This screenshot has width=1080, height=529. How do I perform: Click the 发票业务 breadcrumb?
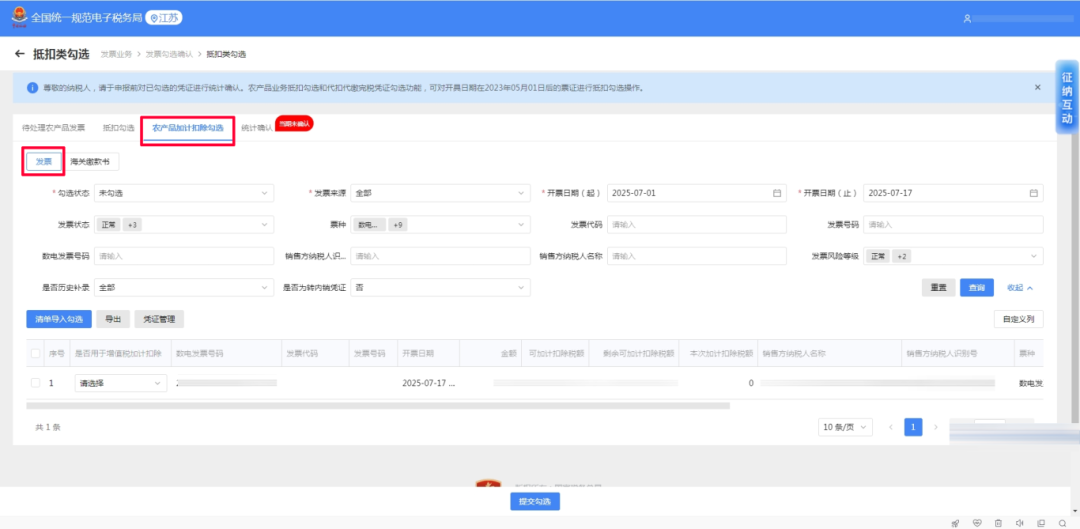point(116,54)
